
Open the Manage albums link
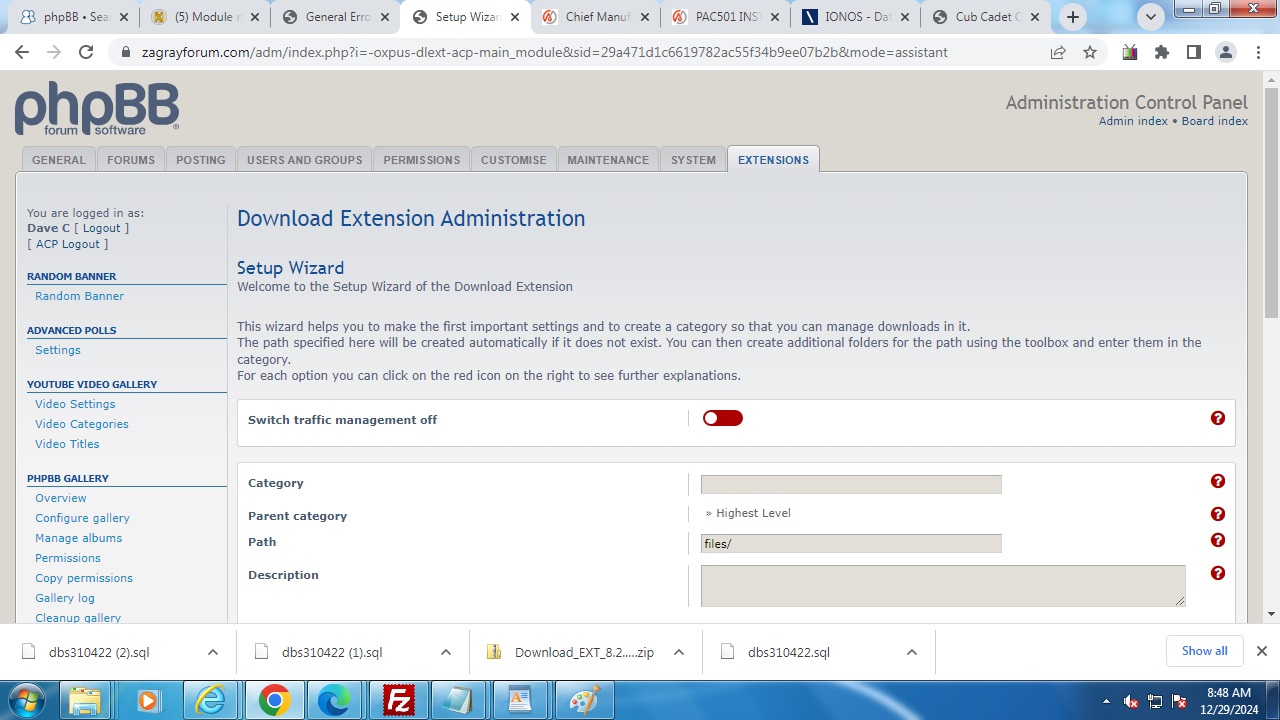[78, 538]
